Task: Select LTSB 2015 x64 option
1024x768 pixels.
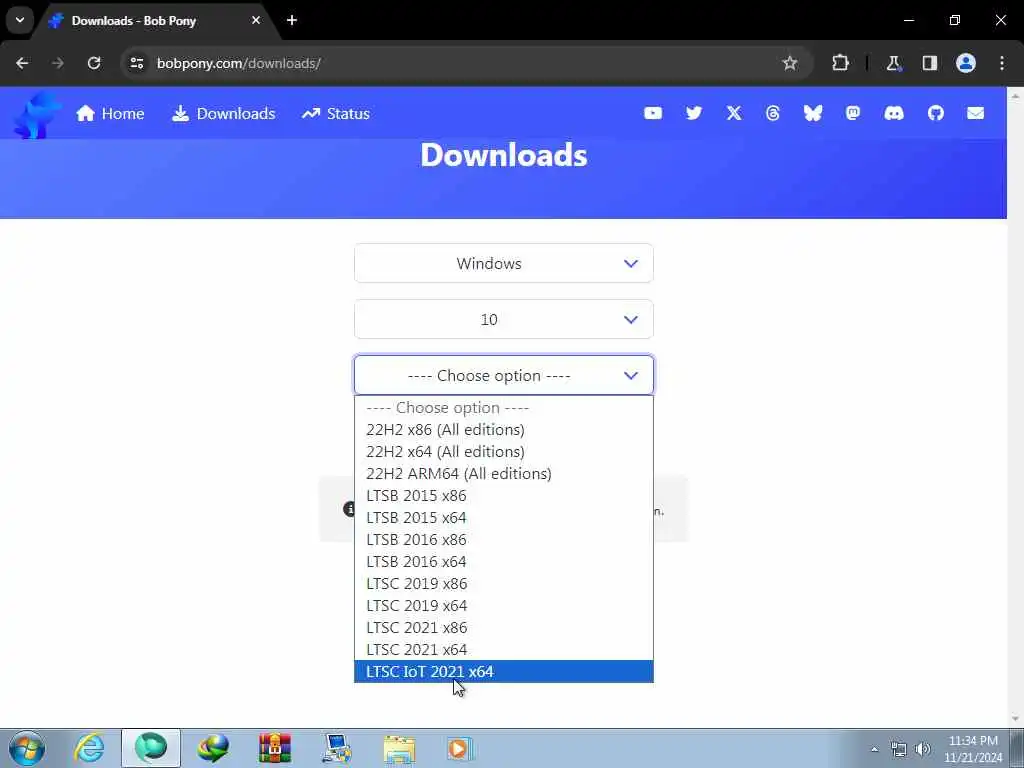Action: tap(504, 518)
